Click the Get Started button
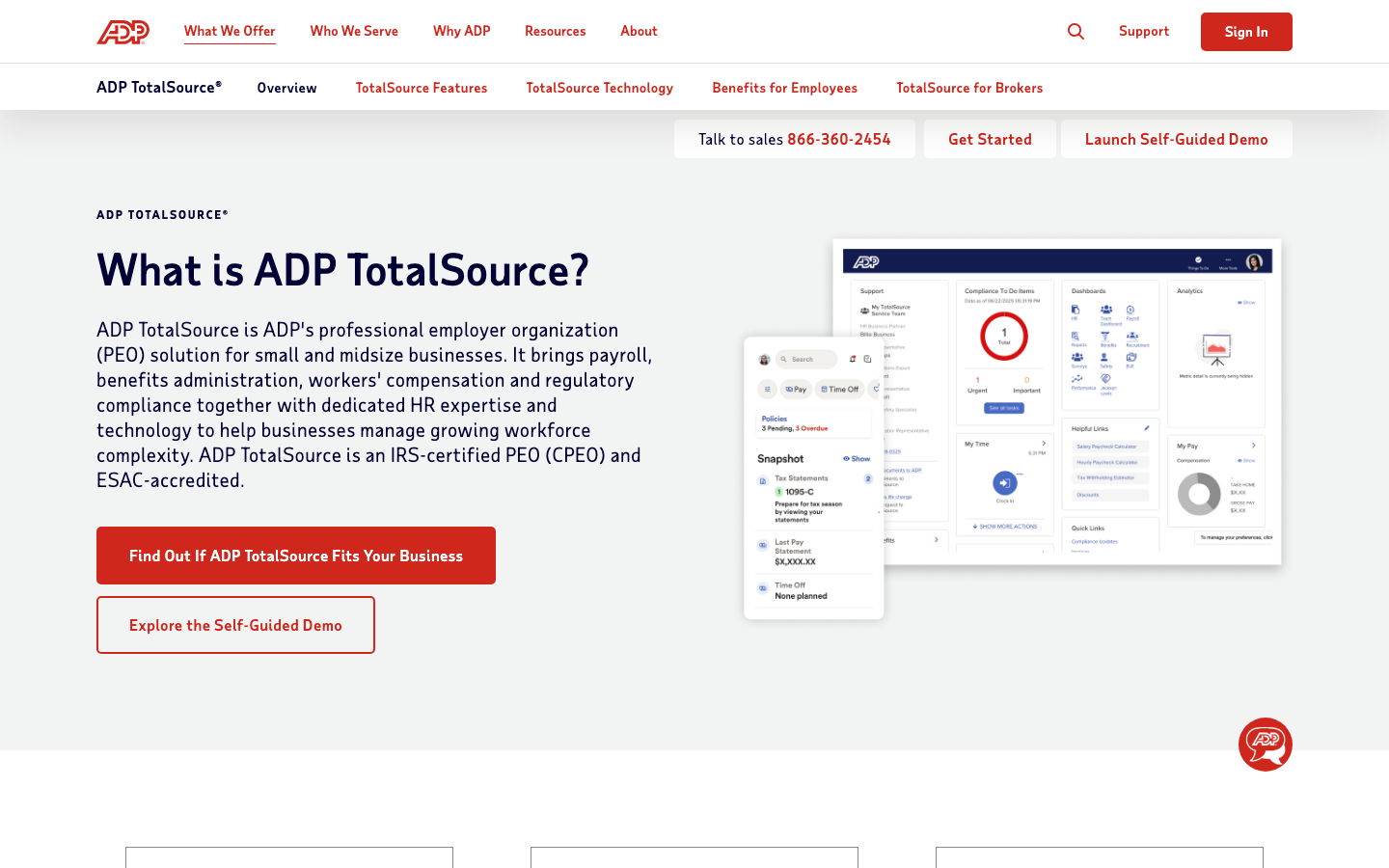This screenshot has width=1389, height=868. click(990, 139)
